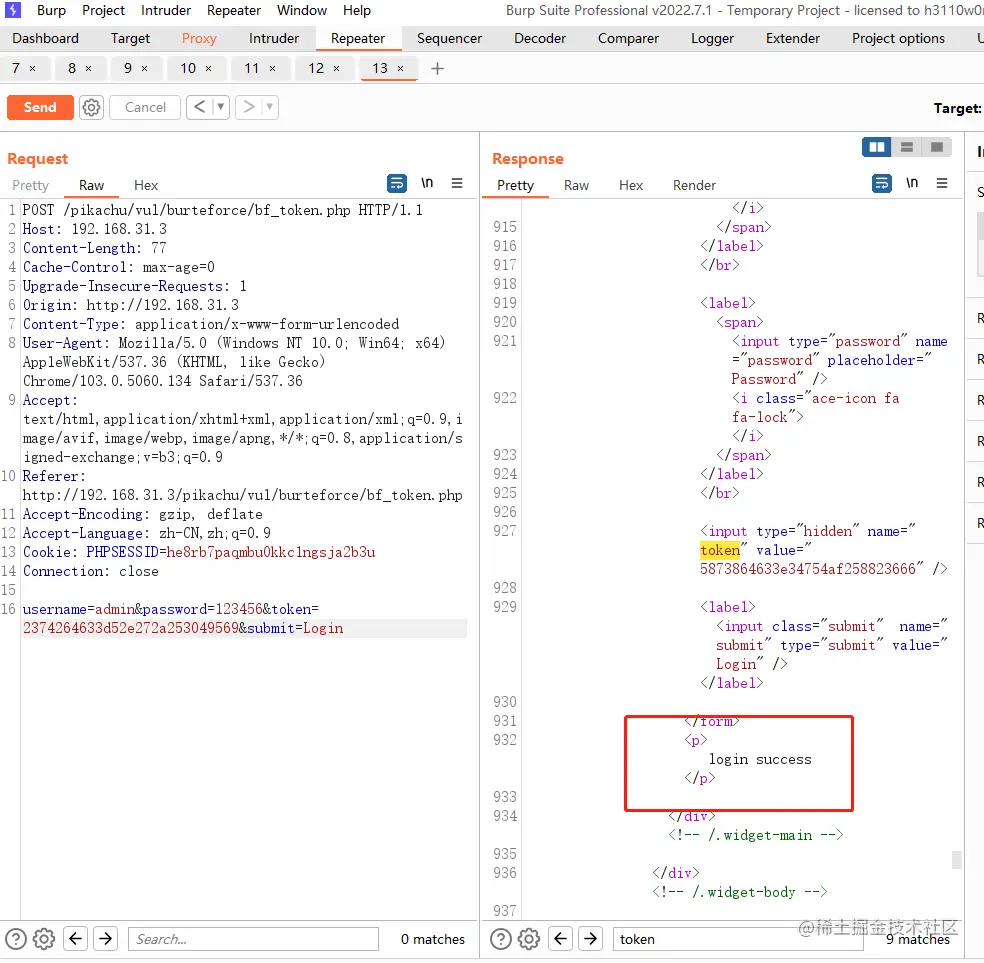
Task: Select Repeater tab 12
Action: click(x=316, y=68)
